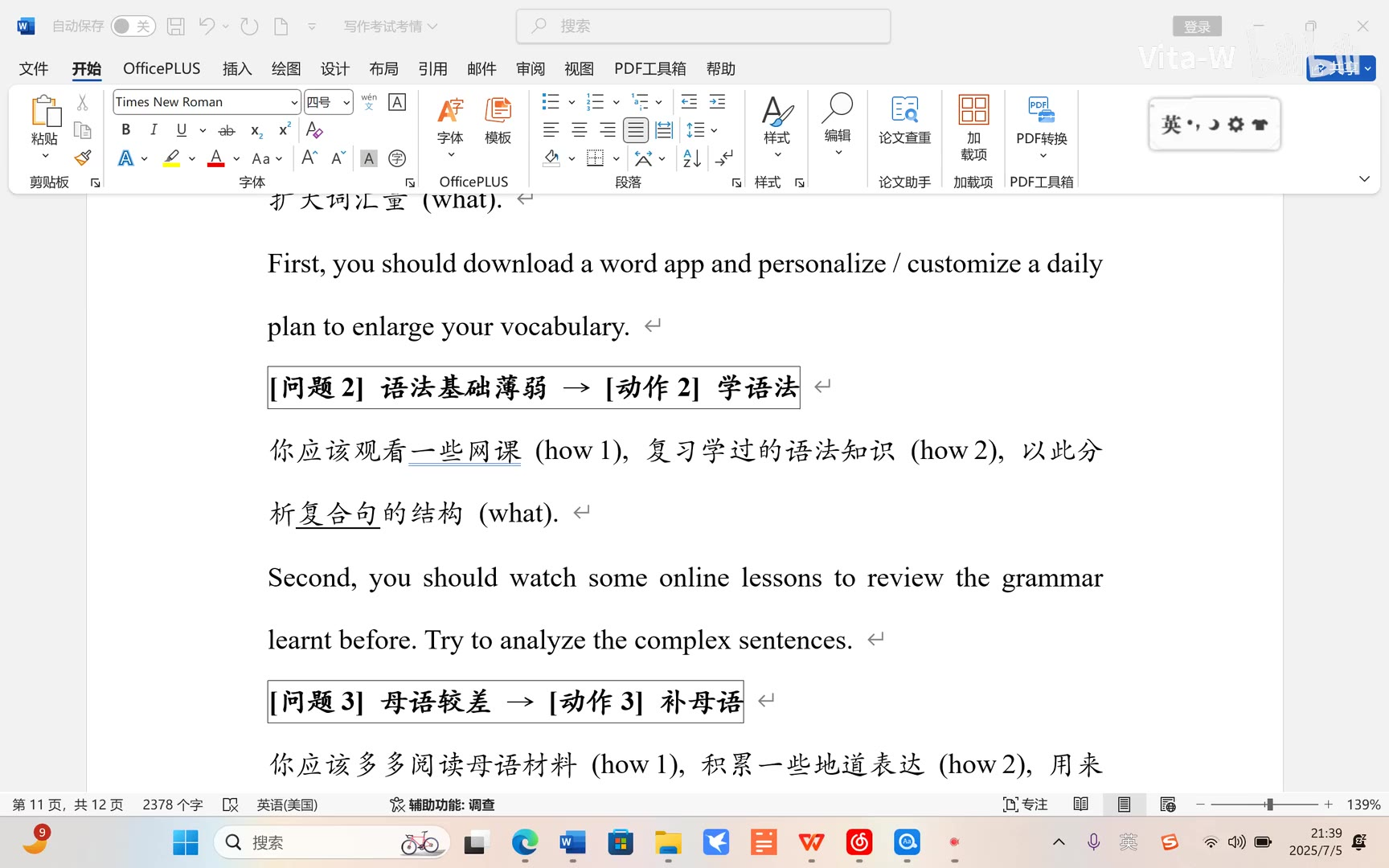Screen dimensions: 1389x868
Task: Click the 搜索 box in title bar
Action: coord(703,27)
